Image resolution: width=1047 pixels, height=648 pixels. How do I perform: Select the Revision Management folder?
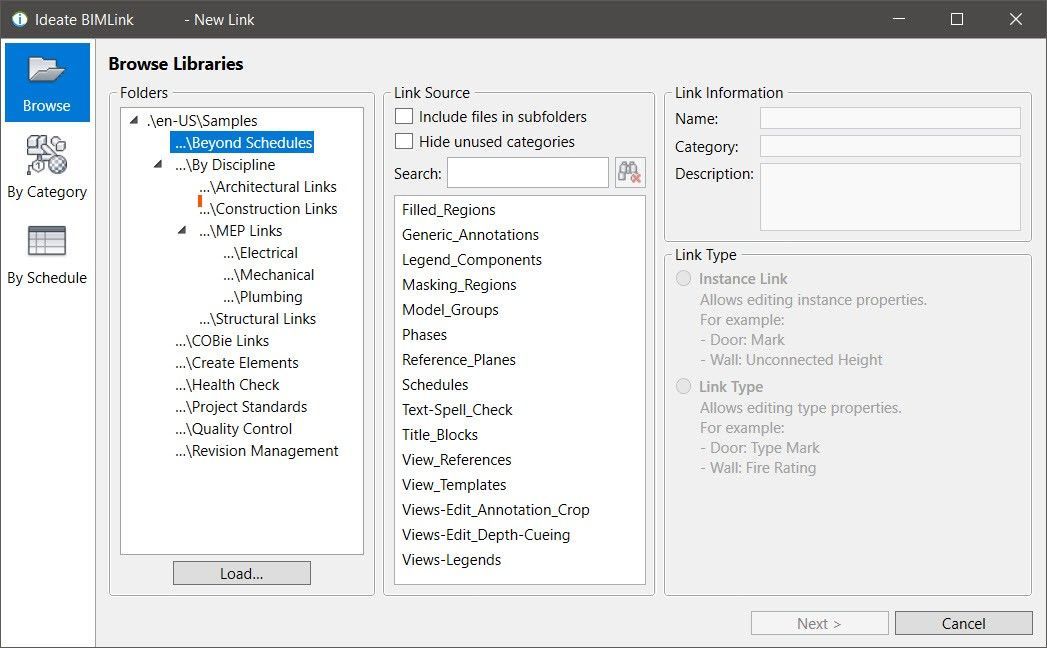click(257, 451)
